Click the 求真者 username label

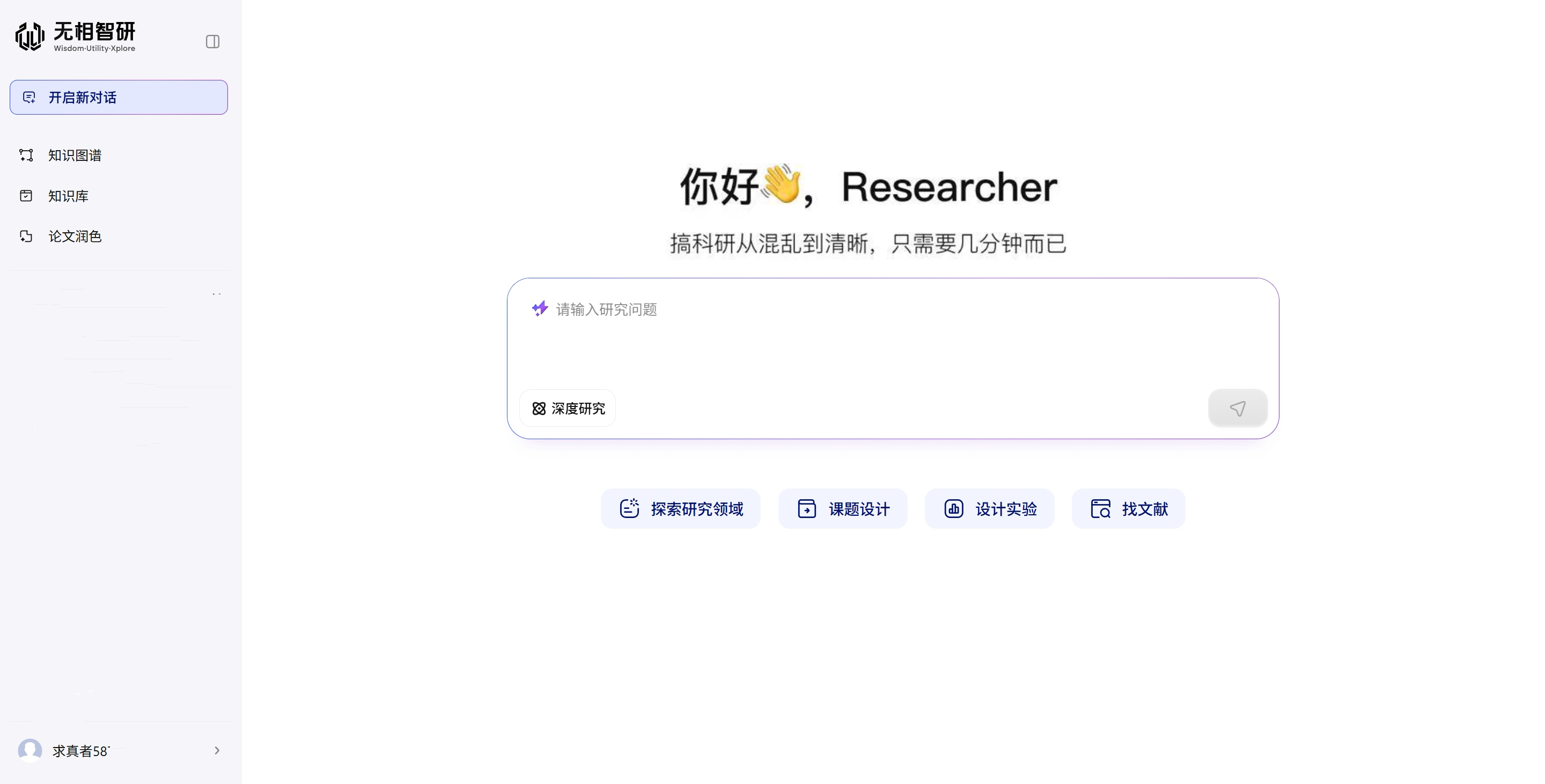coord(80,751)
